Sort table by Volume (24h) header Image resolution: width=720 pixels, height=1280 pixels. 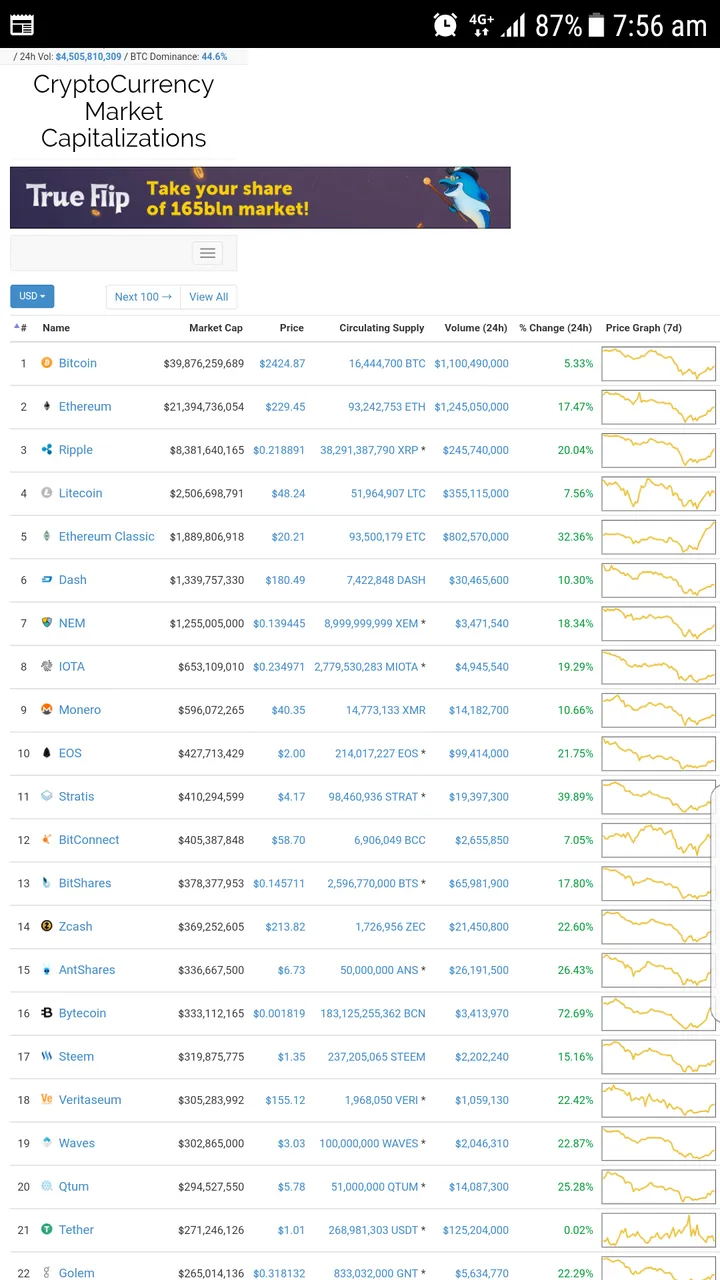(476, 328)
